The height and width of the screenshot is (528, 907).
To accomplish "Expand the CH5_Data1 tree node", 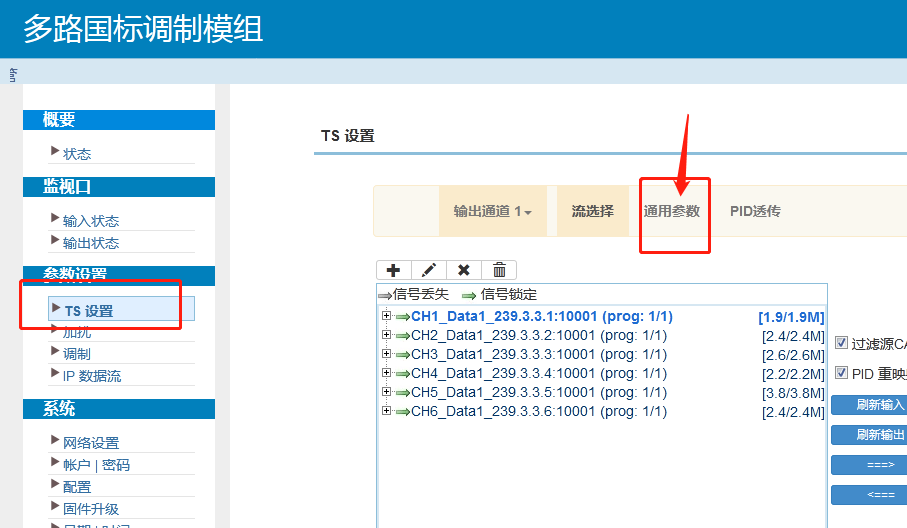I will click(386, 393).
